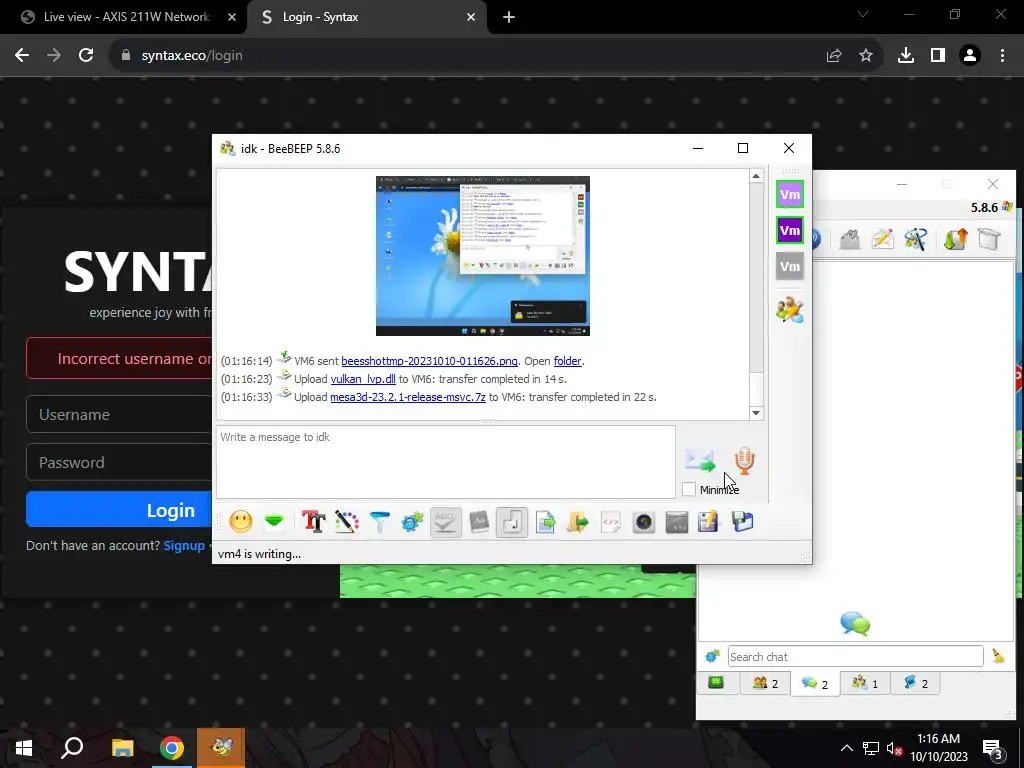Viewport: 1024px width, 768px height.
Task: Switch to the green board tab
Action: [716, 683]
